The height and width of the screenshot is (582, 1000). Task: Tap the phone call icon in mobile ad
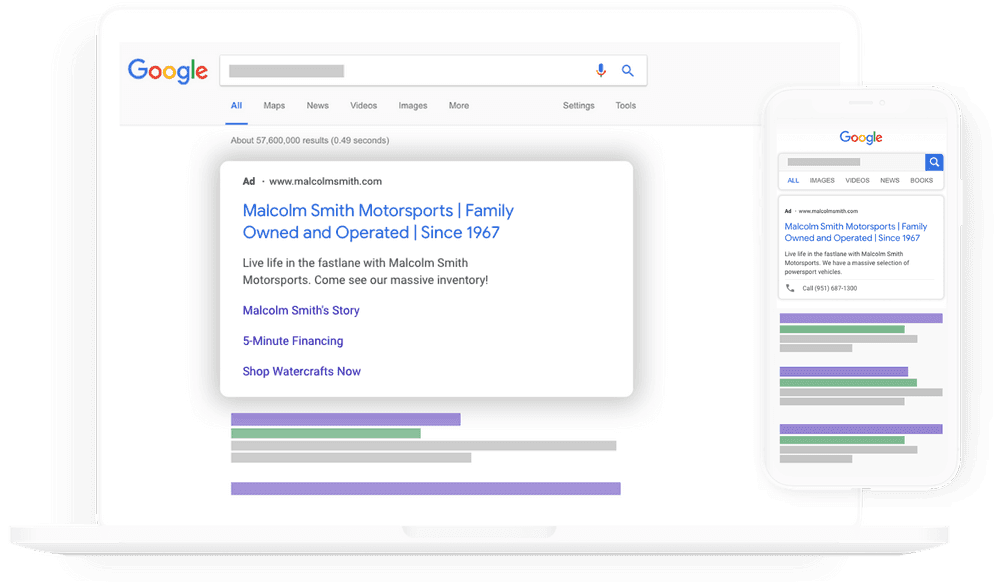790,288
